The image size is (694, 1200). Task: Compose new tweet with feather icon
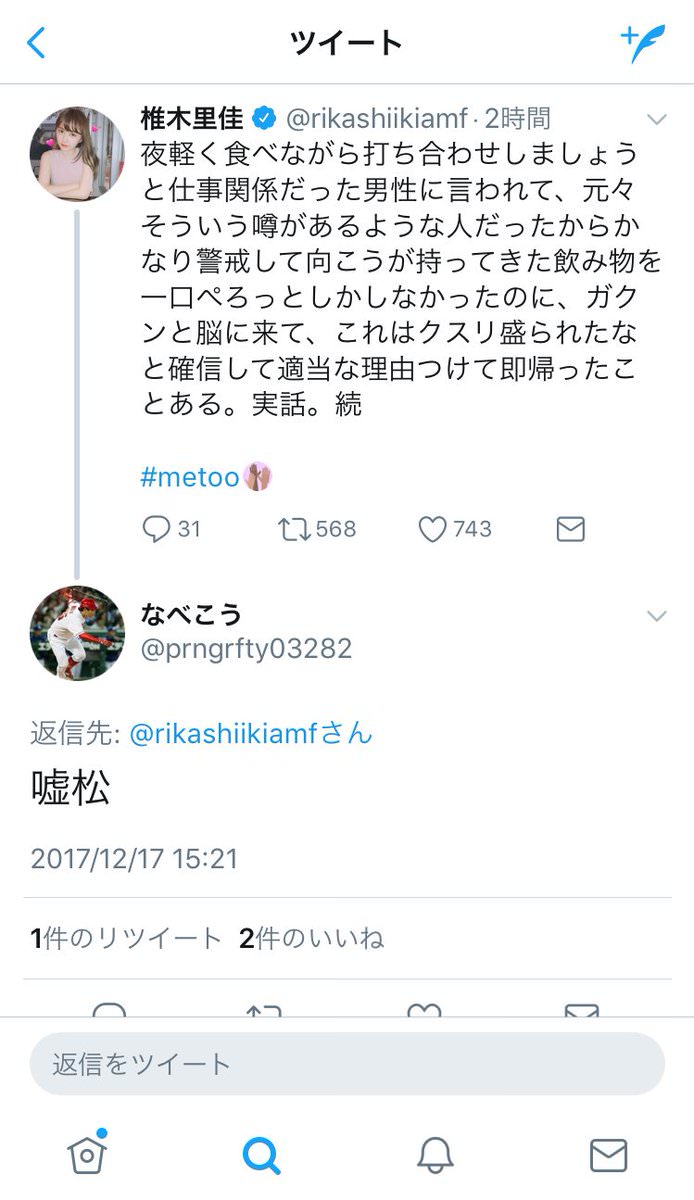click(642, 43)
